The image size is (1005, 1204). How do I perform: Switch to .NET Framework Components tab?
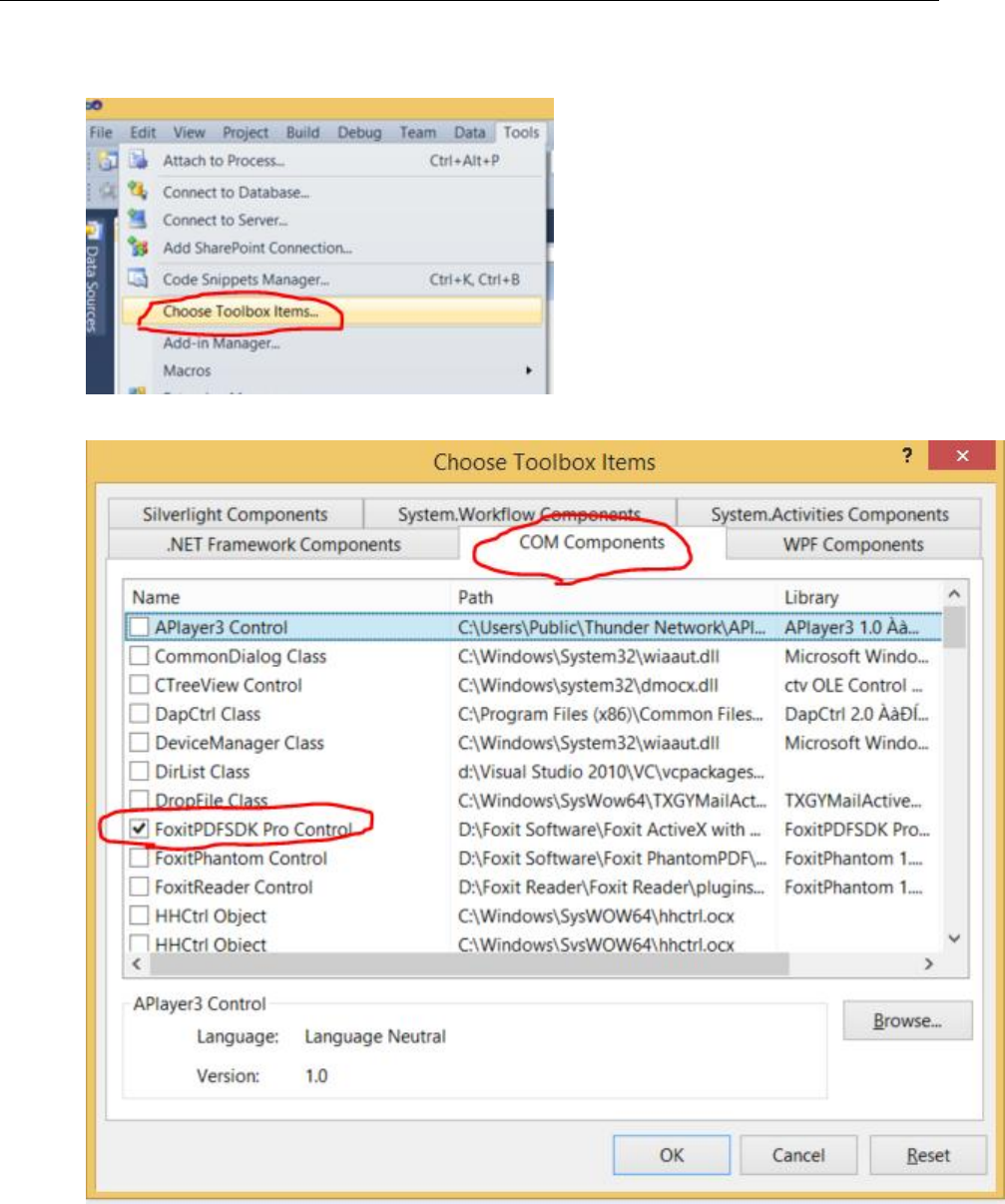(281, 545)
